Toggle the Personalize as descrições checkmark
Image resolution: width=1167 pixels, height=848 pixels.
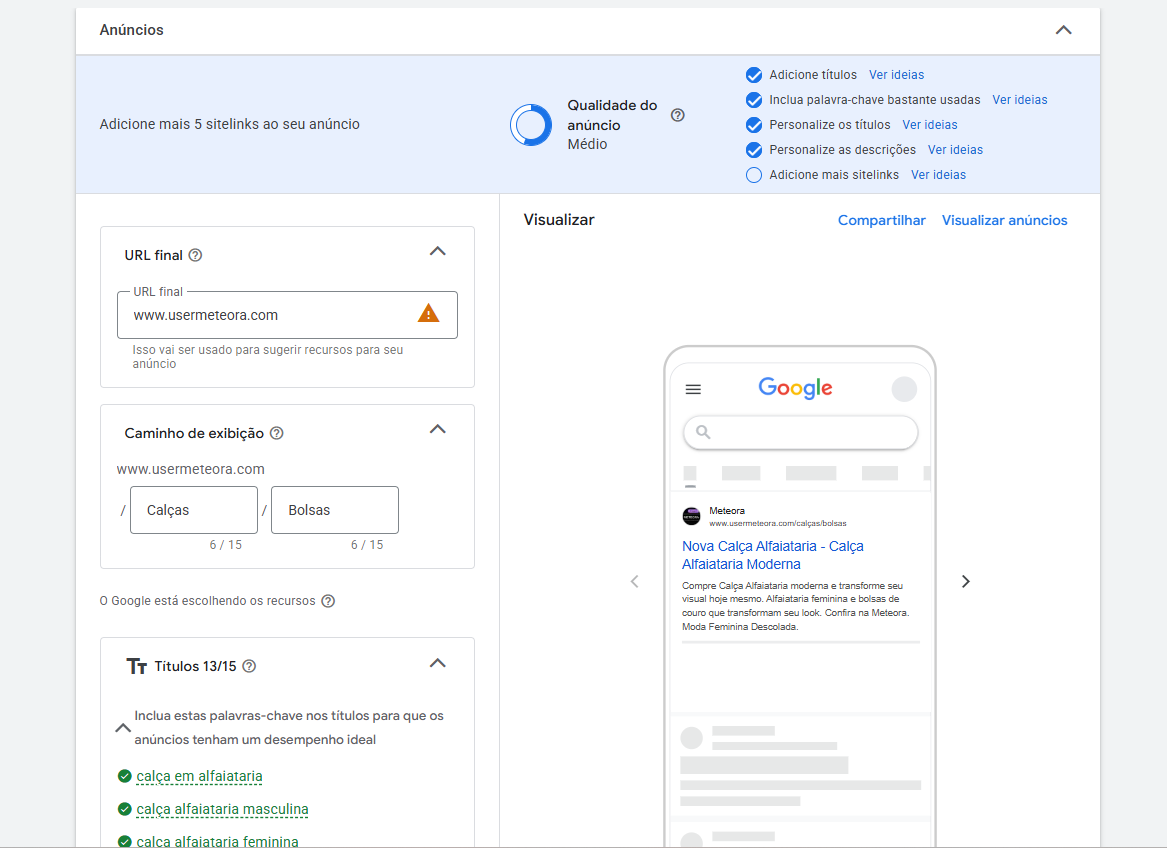click(754, 150)
